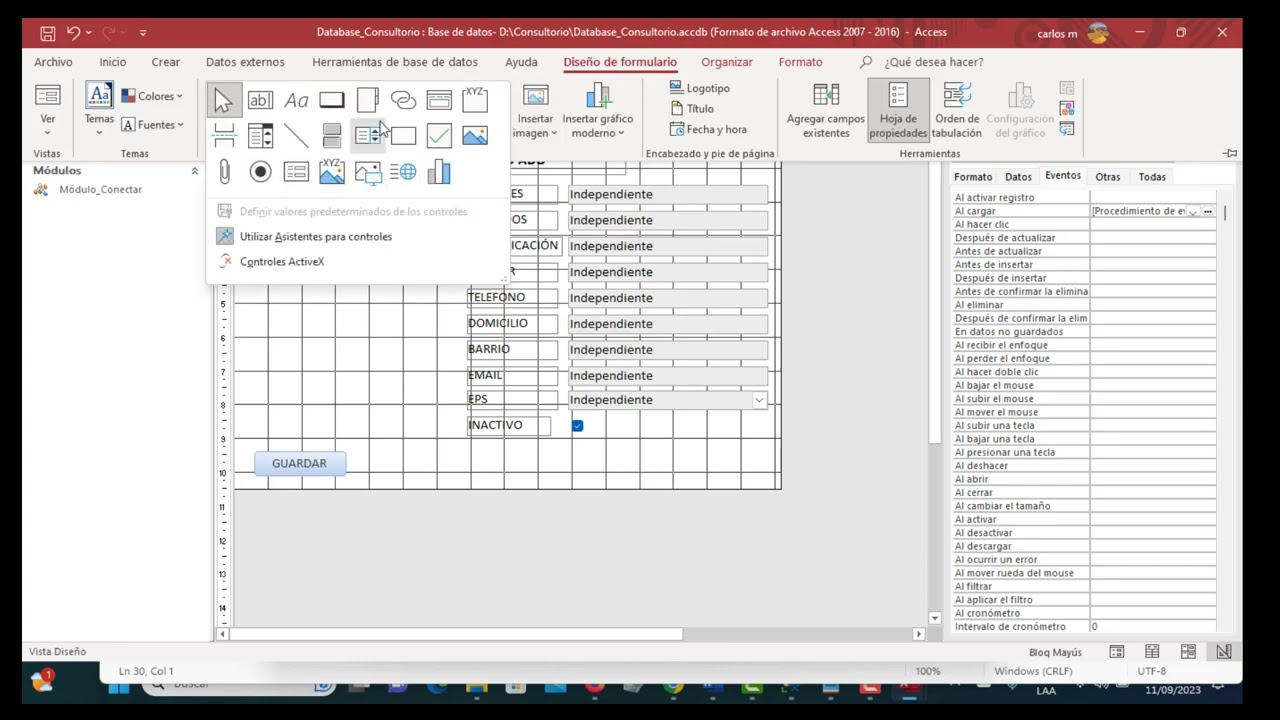The height and width of the screenshot is (720, 1280).
Task: Pick the Check Box control icon
Action: pyautogui.click(x=439, y=136)
